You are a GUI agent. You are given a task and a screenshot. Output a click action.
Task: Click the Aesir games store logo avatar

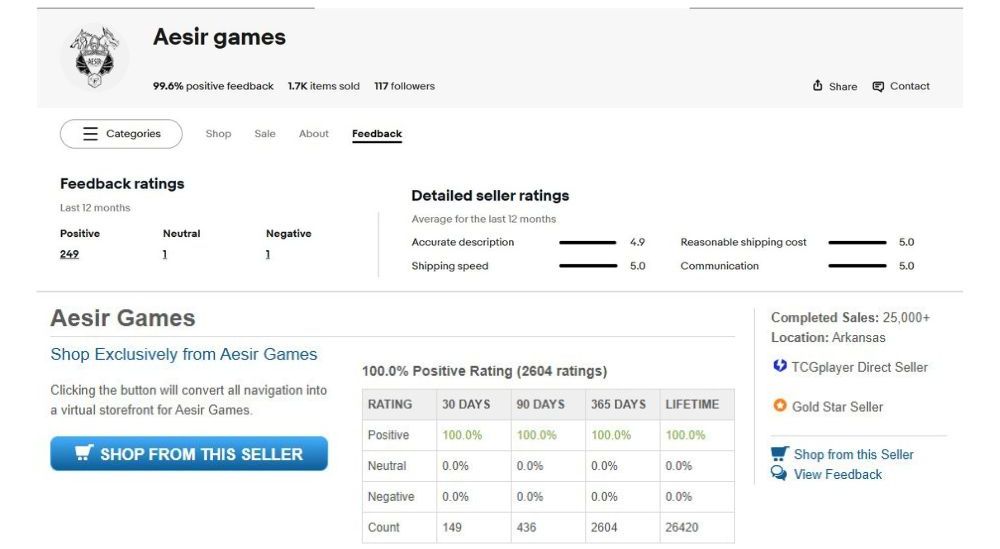pyautogui.click(x=94, y=57)
